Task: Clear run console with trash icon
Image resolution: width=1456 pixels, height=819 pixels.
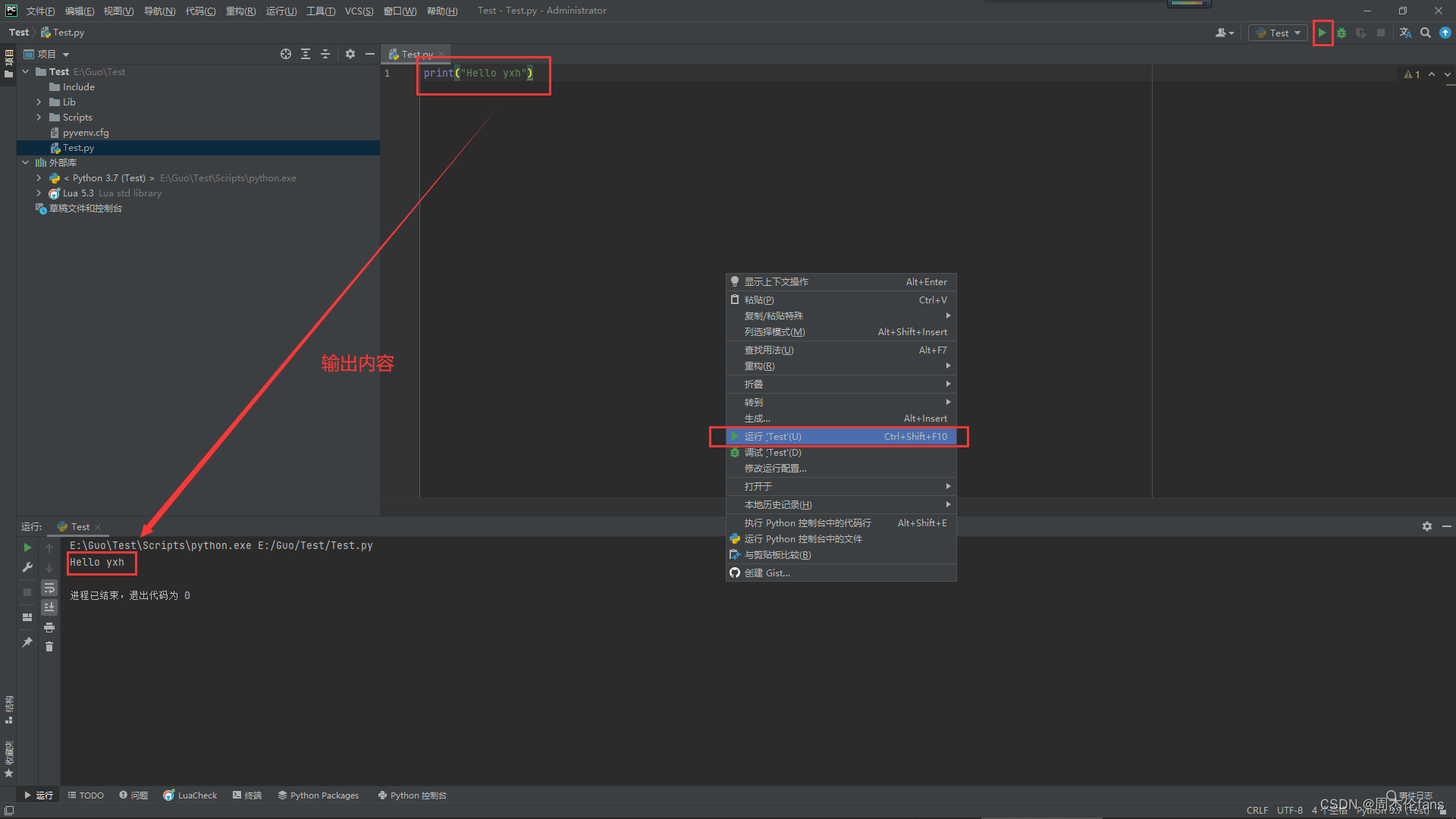Action: pos(49,646)
